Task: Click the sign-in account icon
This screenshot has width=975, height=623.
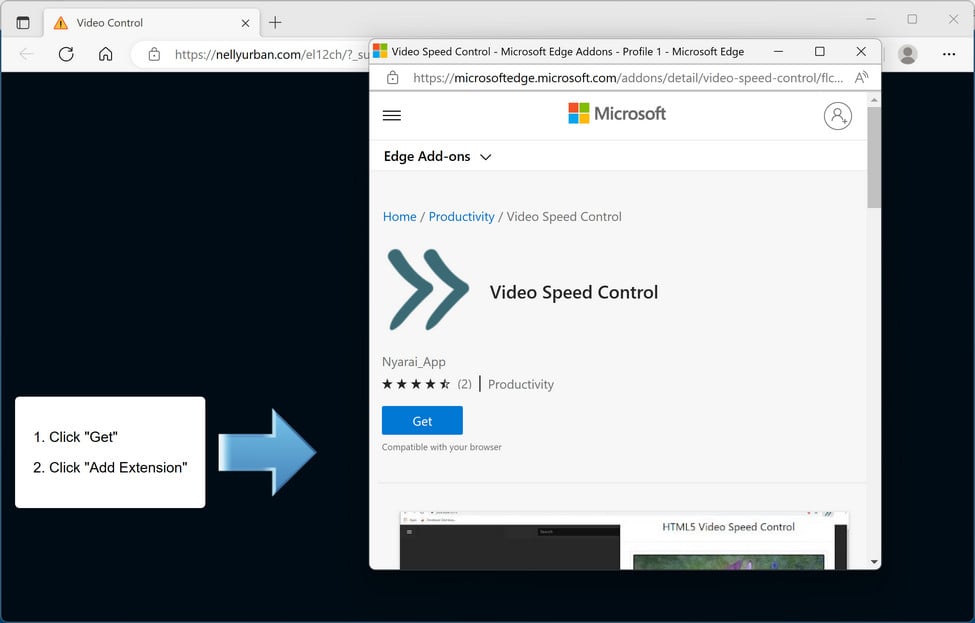Action: pyautogui.click(x=838, y=116)
